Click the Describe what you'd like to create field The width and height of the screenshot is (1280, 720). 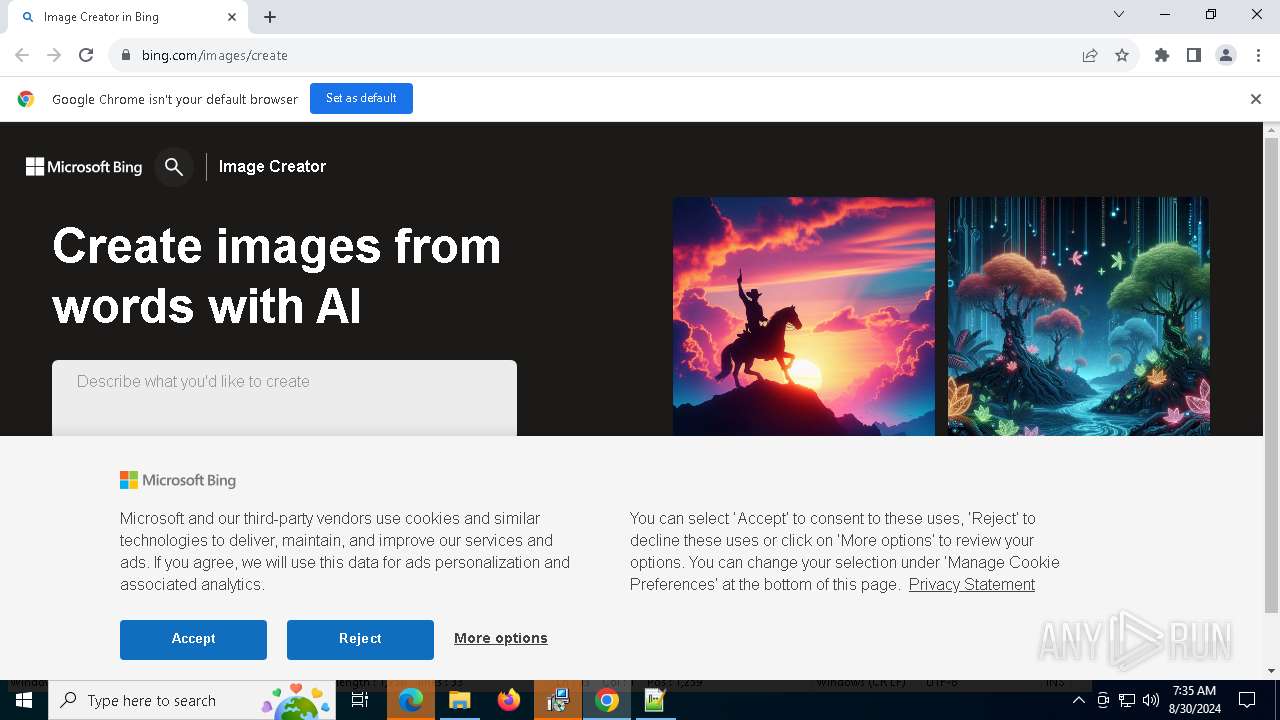point(284,398)
